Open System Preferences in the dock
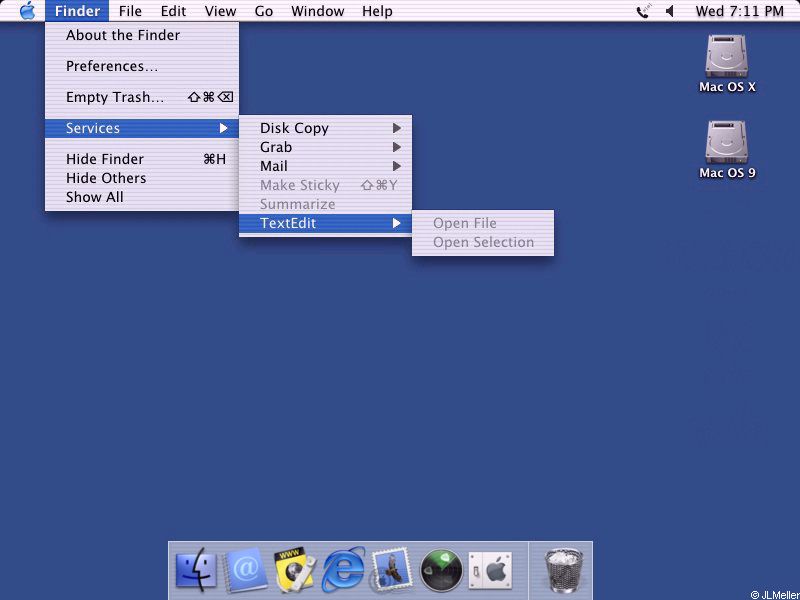Viewport: 800px width, 600px height. (490, 569)
